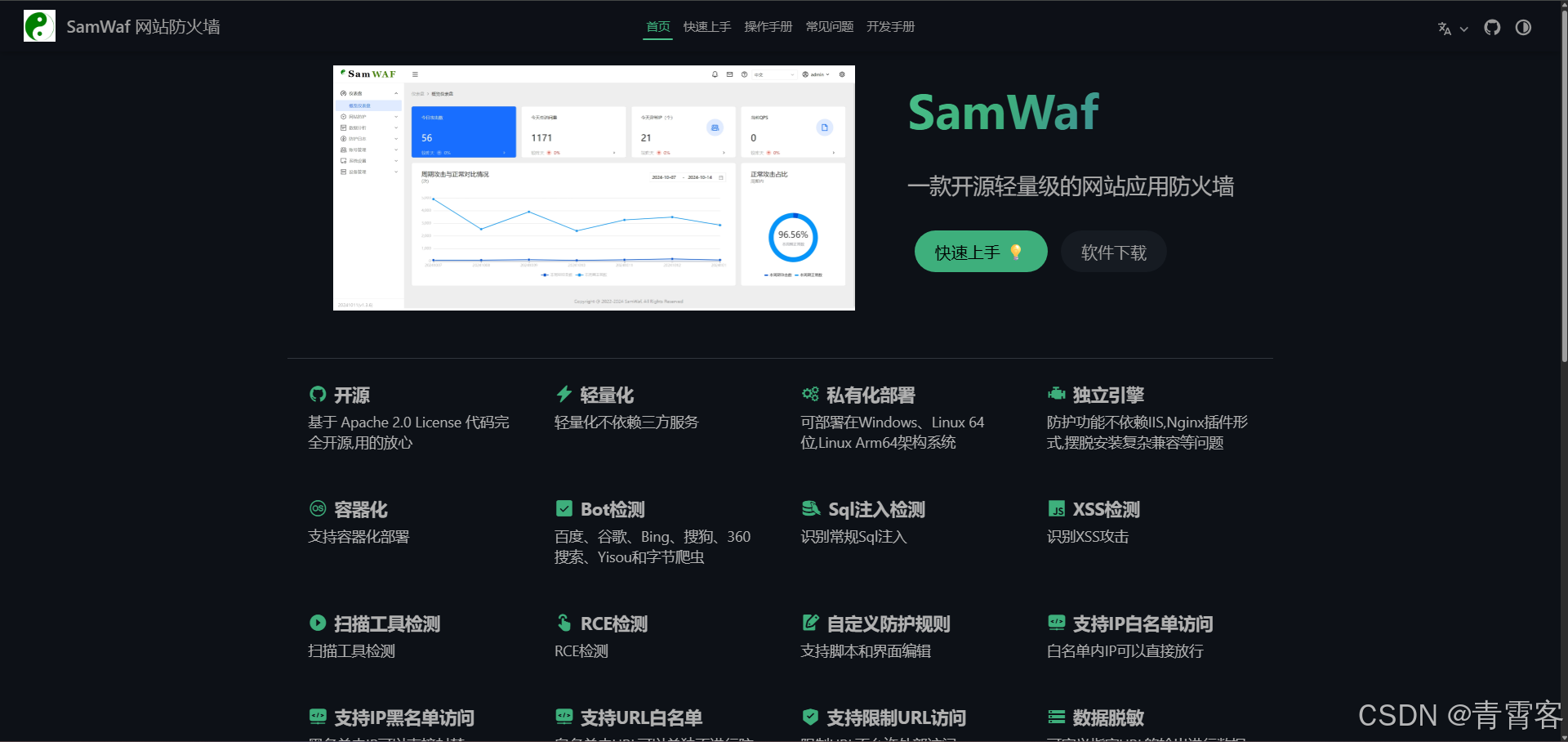Click the green 快速上手 hero button
Screen dimensions: 1568x742
tap(981, 252)
